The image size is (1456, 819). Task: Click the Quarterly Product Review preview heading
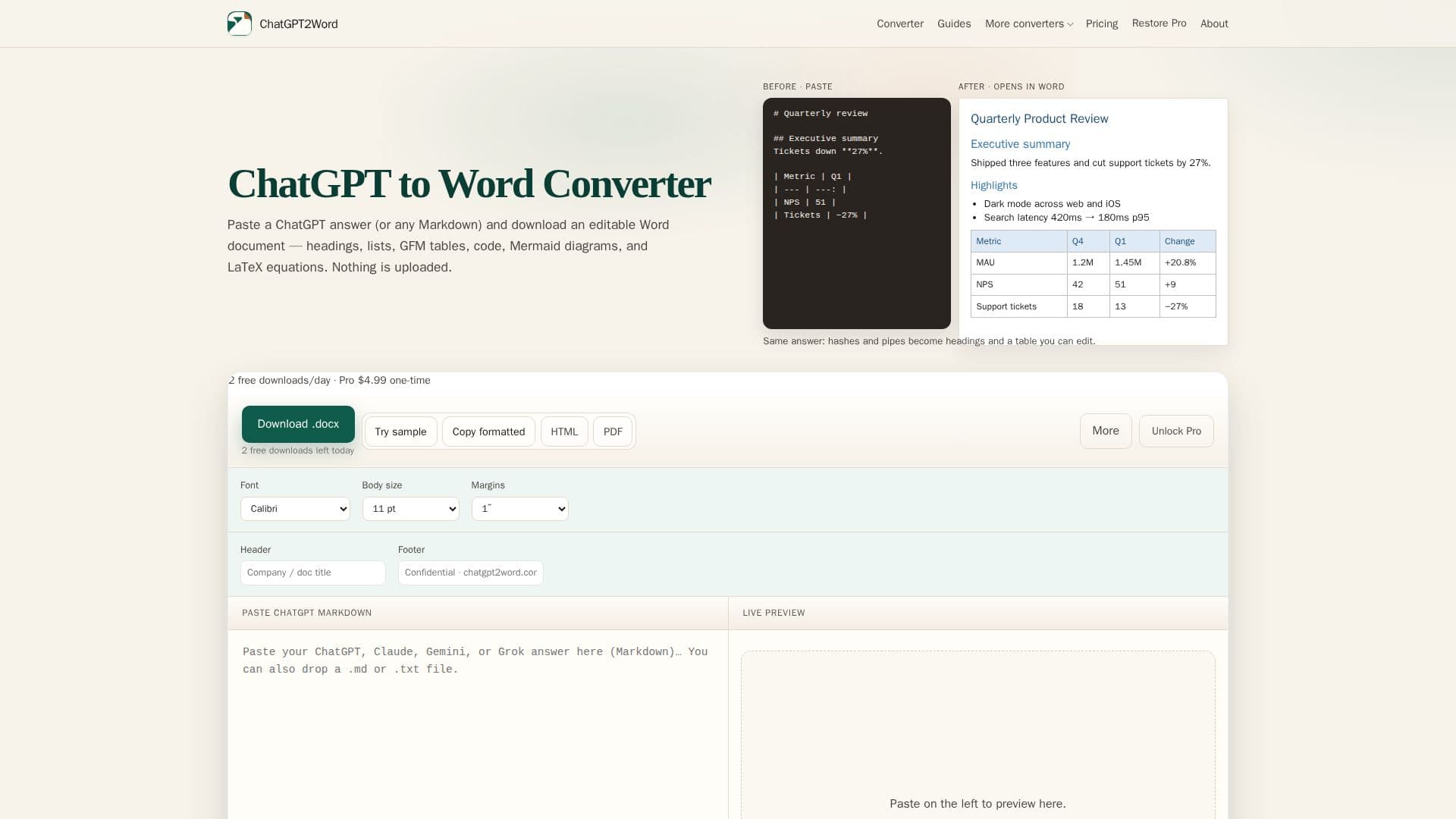[1040, 119]
